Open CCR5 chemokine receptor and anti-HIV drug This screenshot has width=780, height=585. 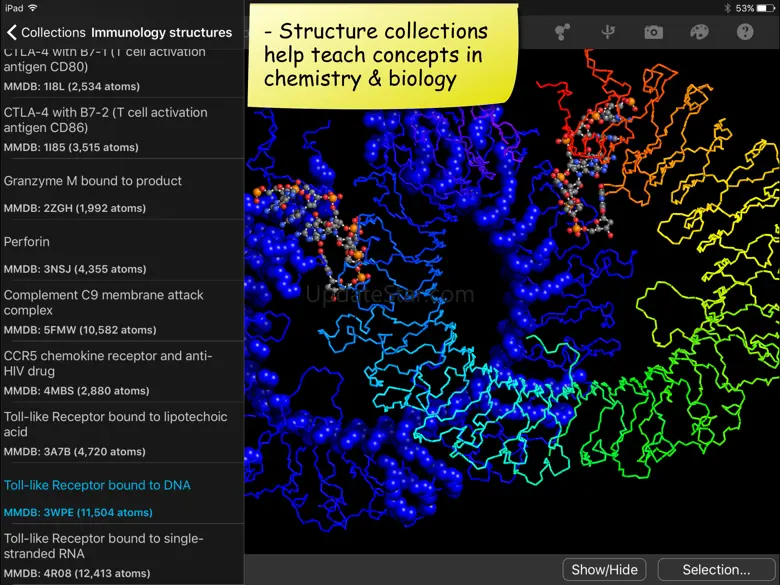click(122, 372)
